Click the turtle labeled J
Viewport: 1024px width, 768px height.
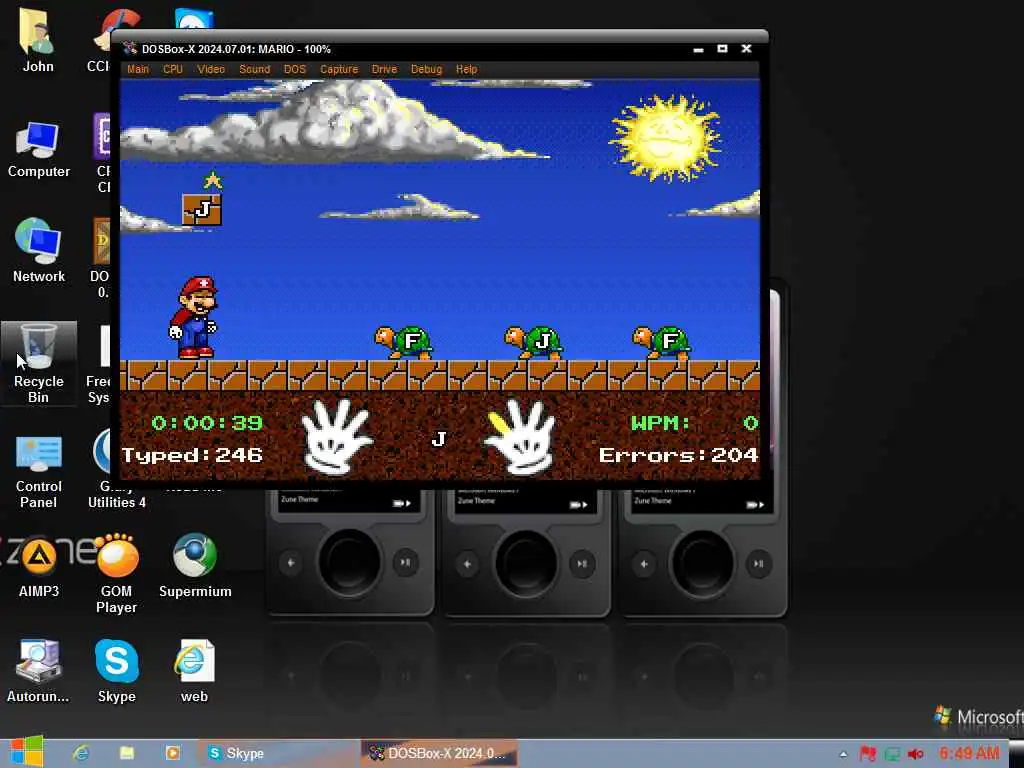click(x=534, y=342)
